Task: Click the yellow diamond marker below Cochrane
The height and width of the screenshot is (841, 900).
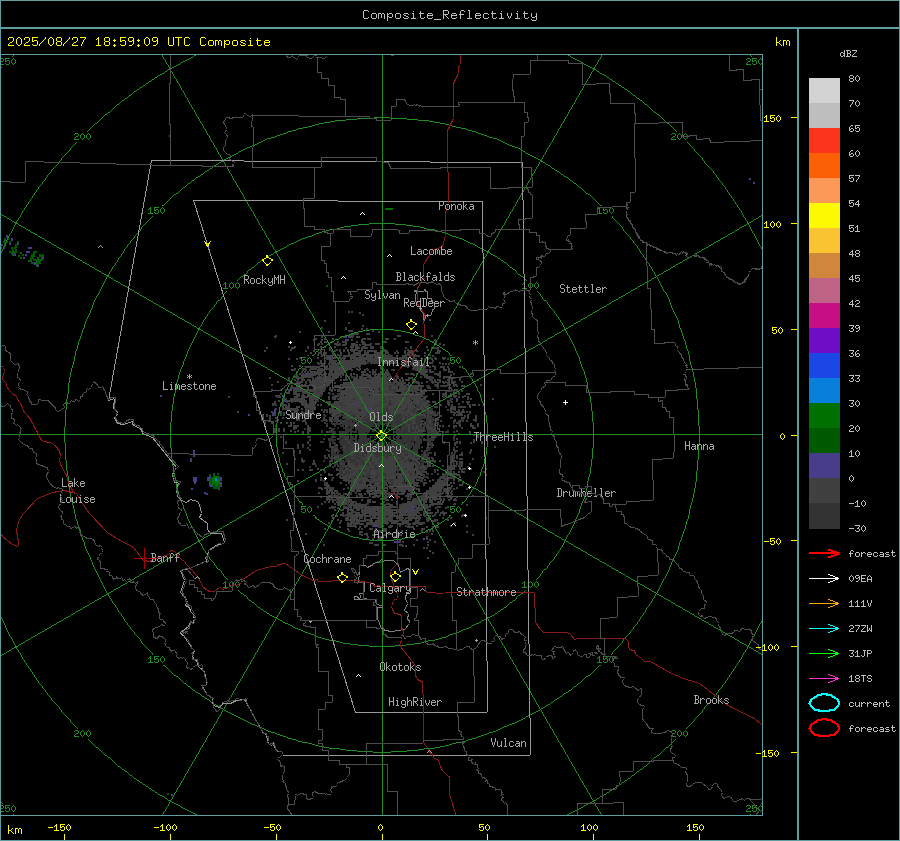Action: pyautogui.click(x=342, y=577)
